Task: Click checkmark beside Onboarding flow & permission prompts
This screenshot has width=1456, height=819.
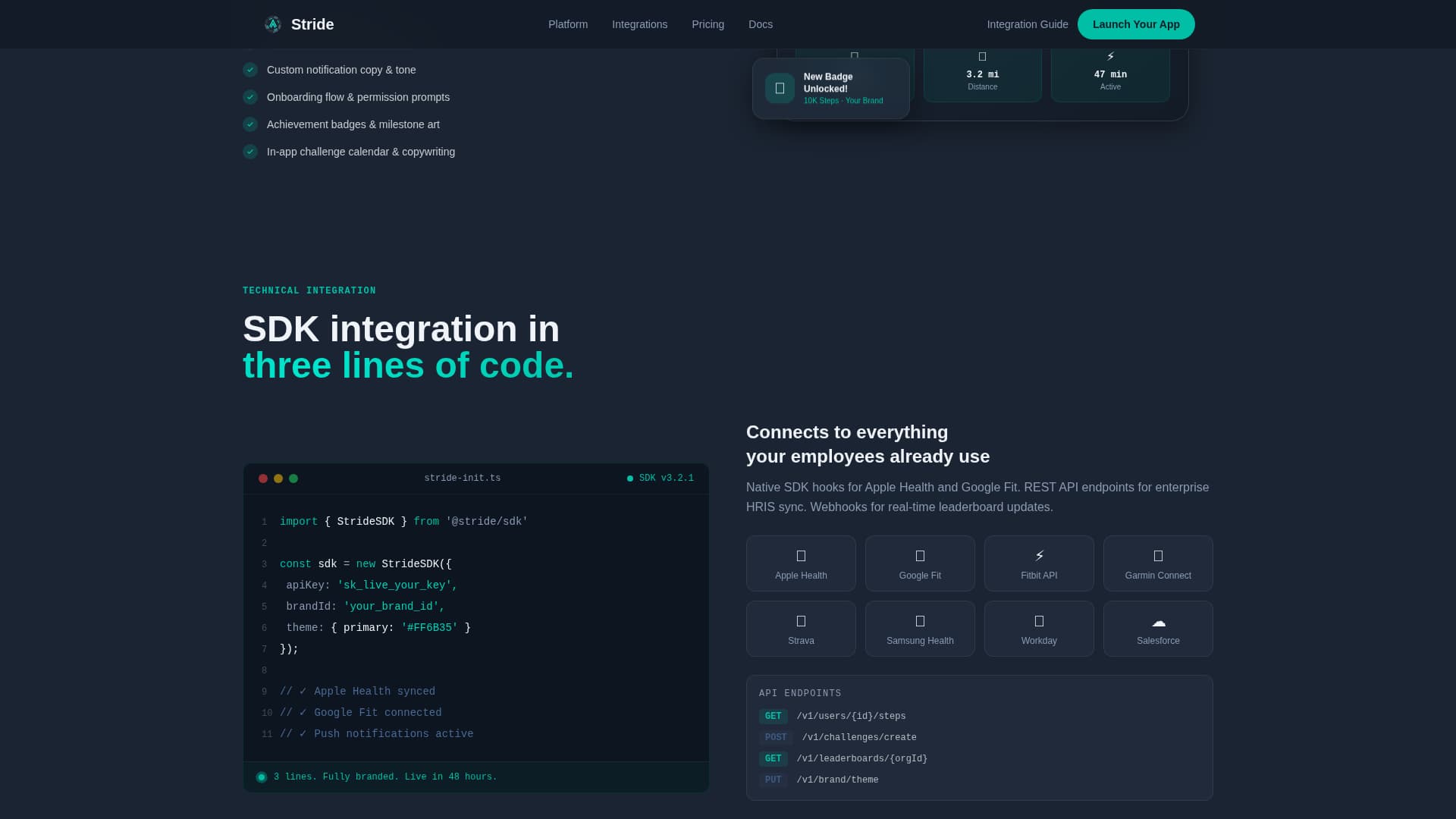Action: pos(250,97)
